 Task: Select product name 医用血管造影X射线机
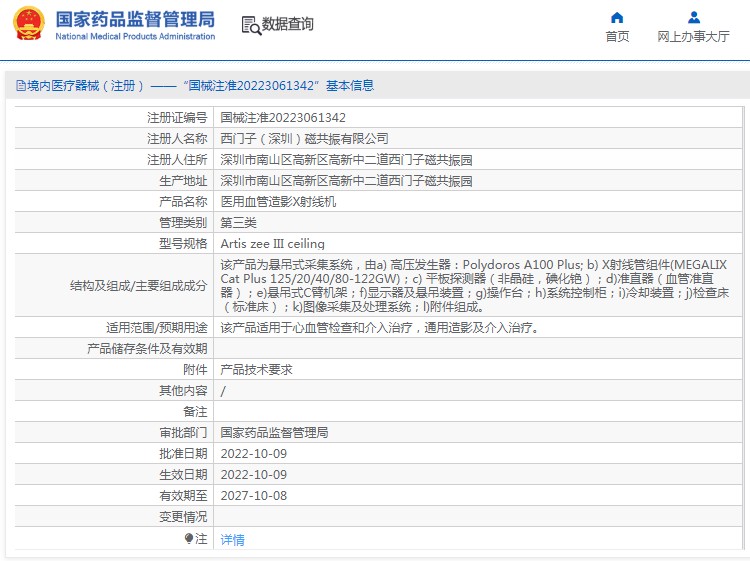(278, 202)
